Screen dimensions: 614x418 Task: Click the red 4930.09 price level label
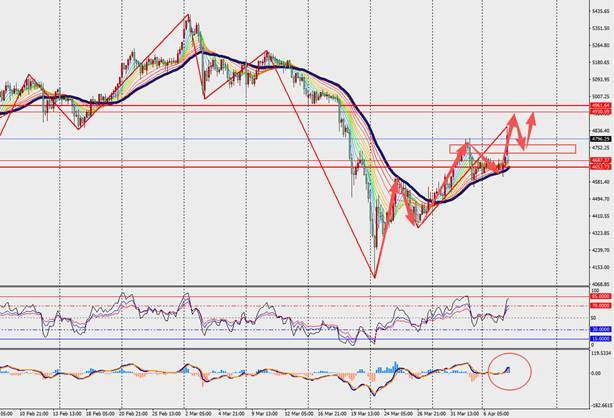(599, 110)
